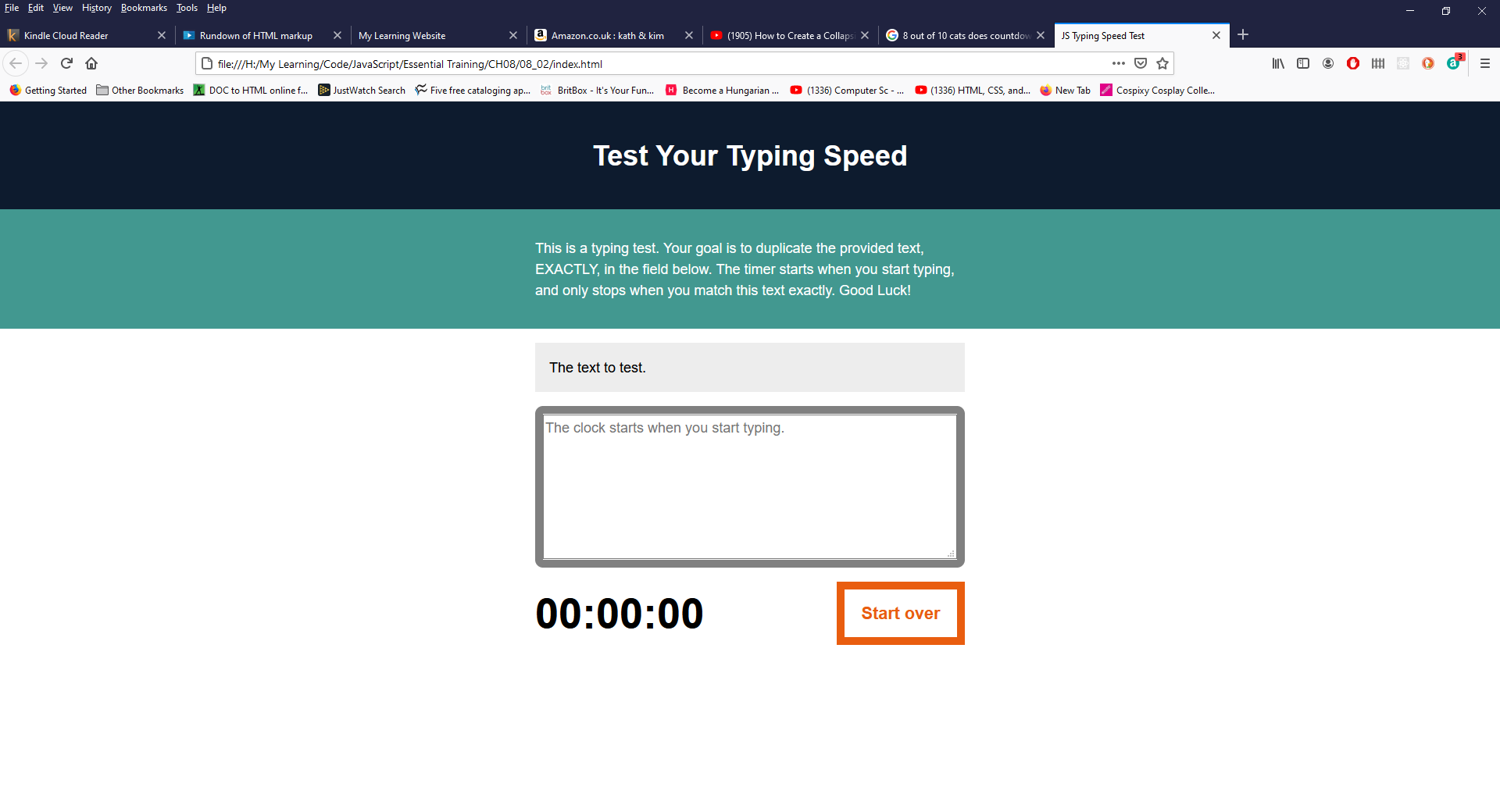This screenshot has width=1500, height=812.
Task: Open a new tab with plus button
Action: tap(1243, 34)
